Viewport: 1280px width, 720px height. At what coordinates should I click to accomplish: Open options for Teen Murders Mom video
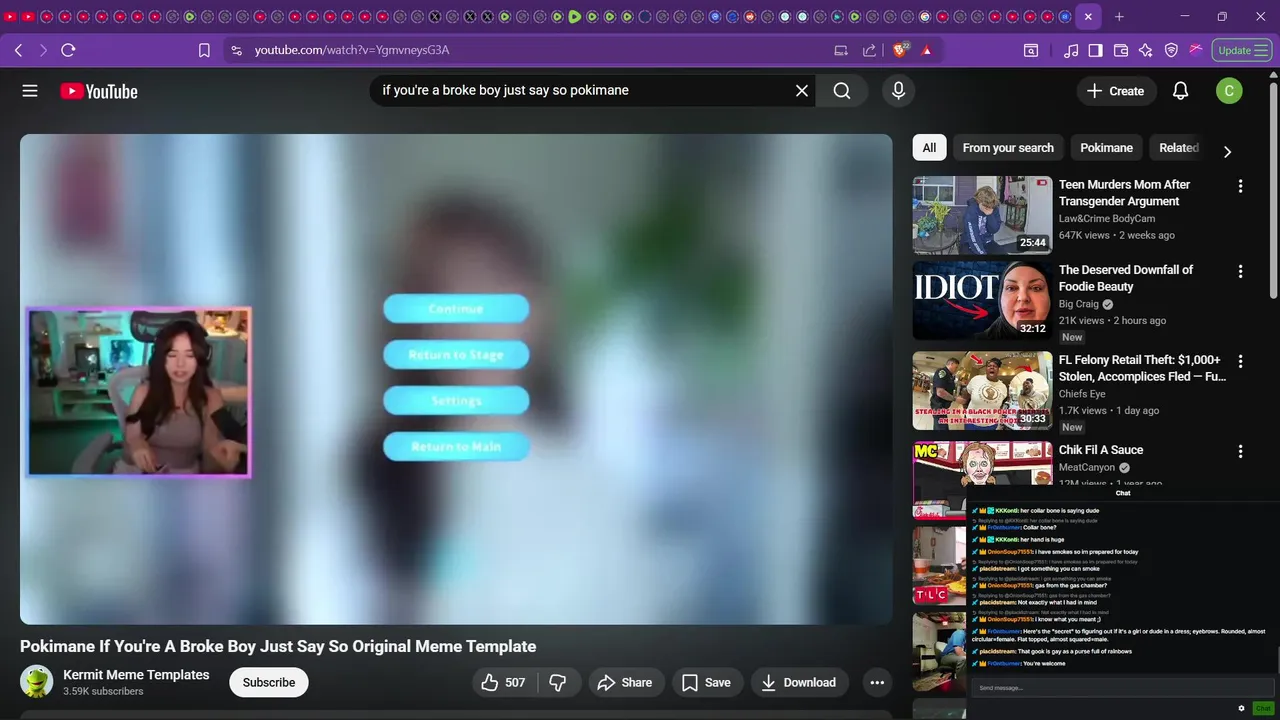click(1240, 186)
